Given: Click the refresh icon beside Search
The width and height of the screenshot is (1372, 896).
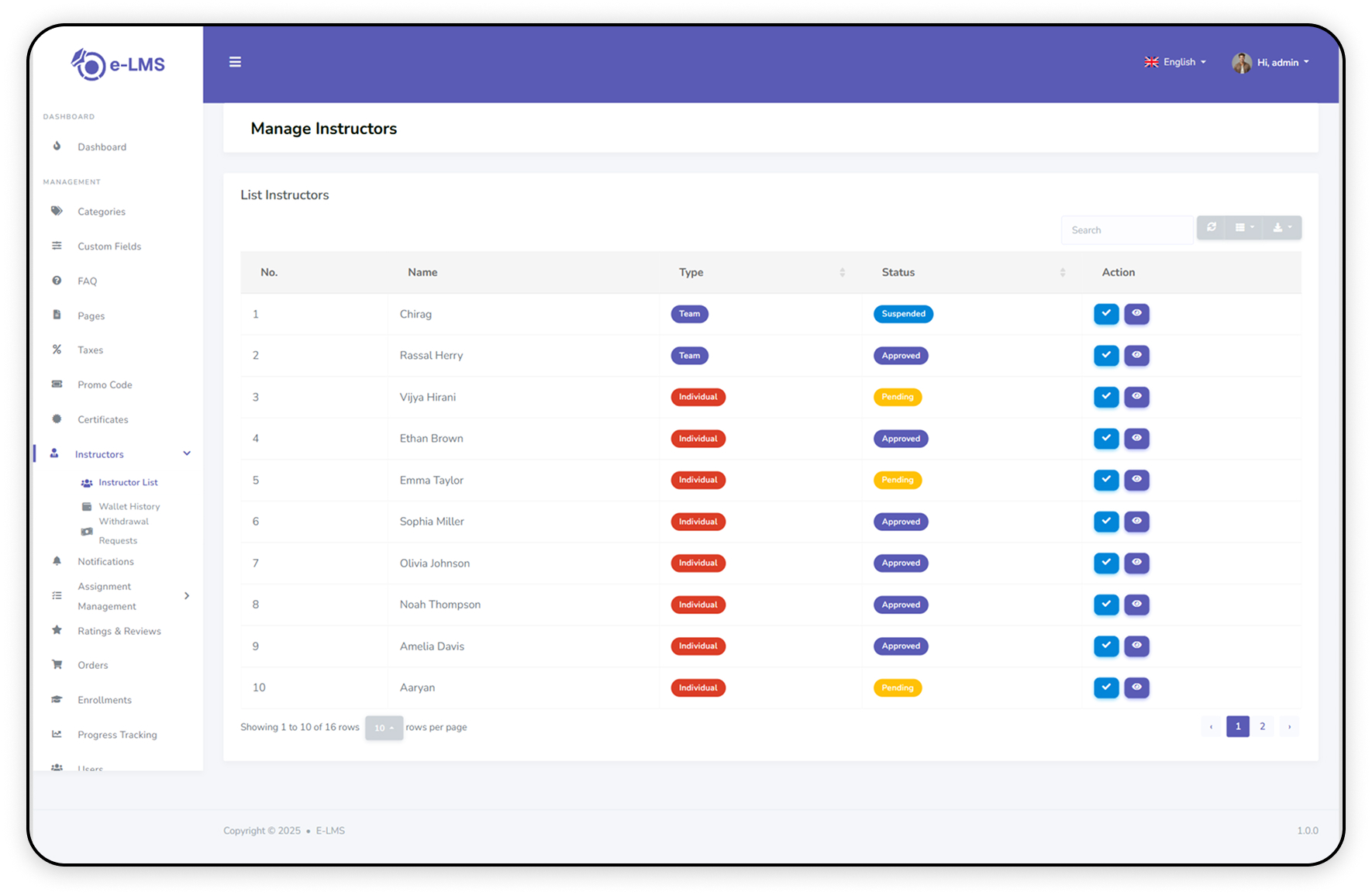Looking at the screenshot, I should click(x=1211, y=228).
